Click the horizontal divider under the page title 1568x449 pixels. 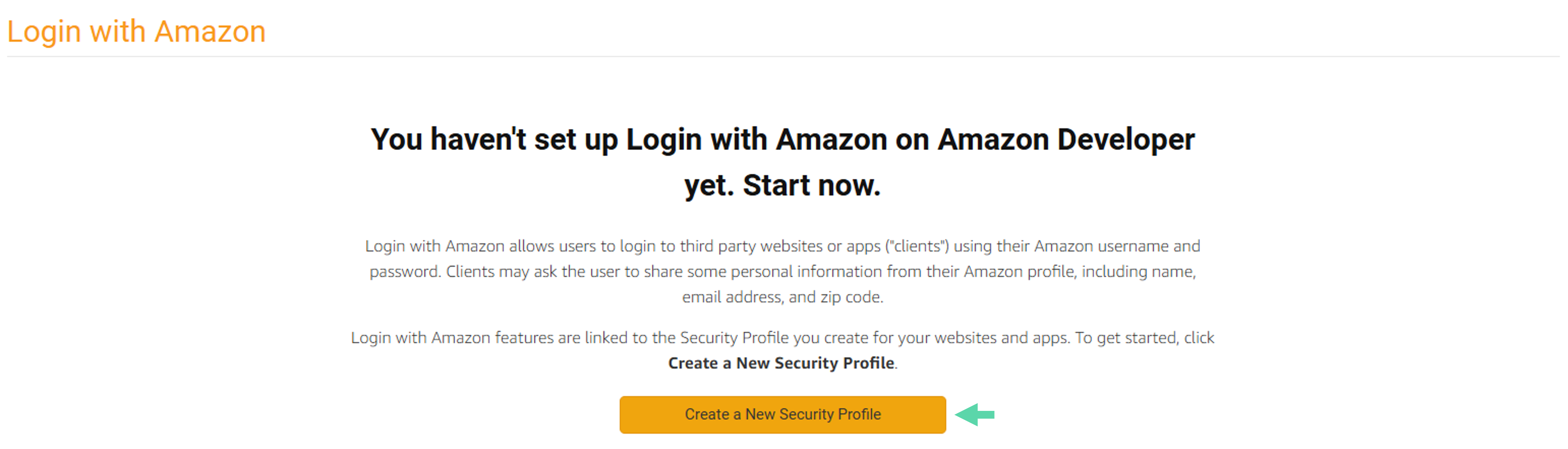point(783,57)
